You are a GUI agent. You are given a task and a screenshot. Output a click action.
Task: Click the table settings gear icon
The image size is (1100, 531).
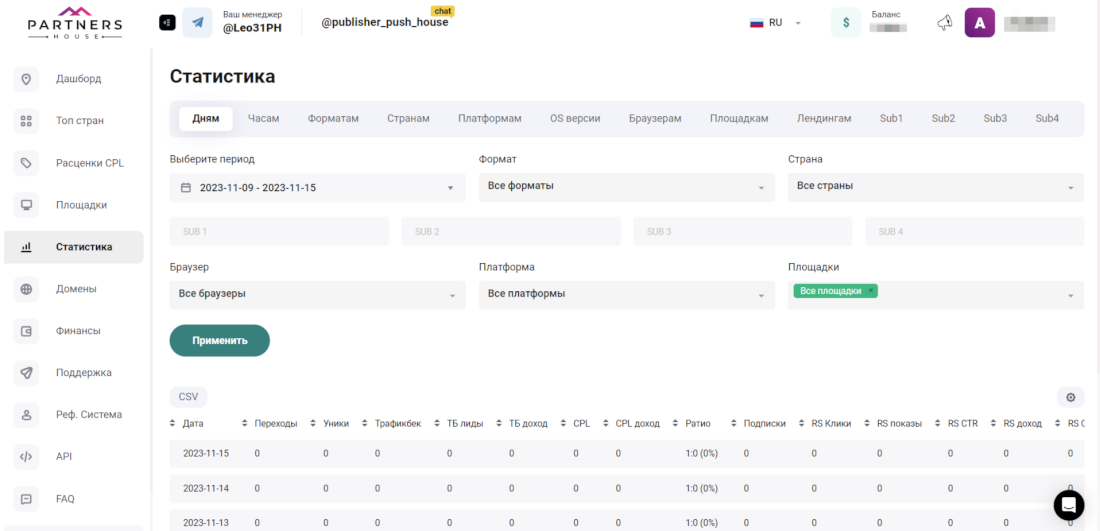click(1070, 397)
